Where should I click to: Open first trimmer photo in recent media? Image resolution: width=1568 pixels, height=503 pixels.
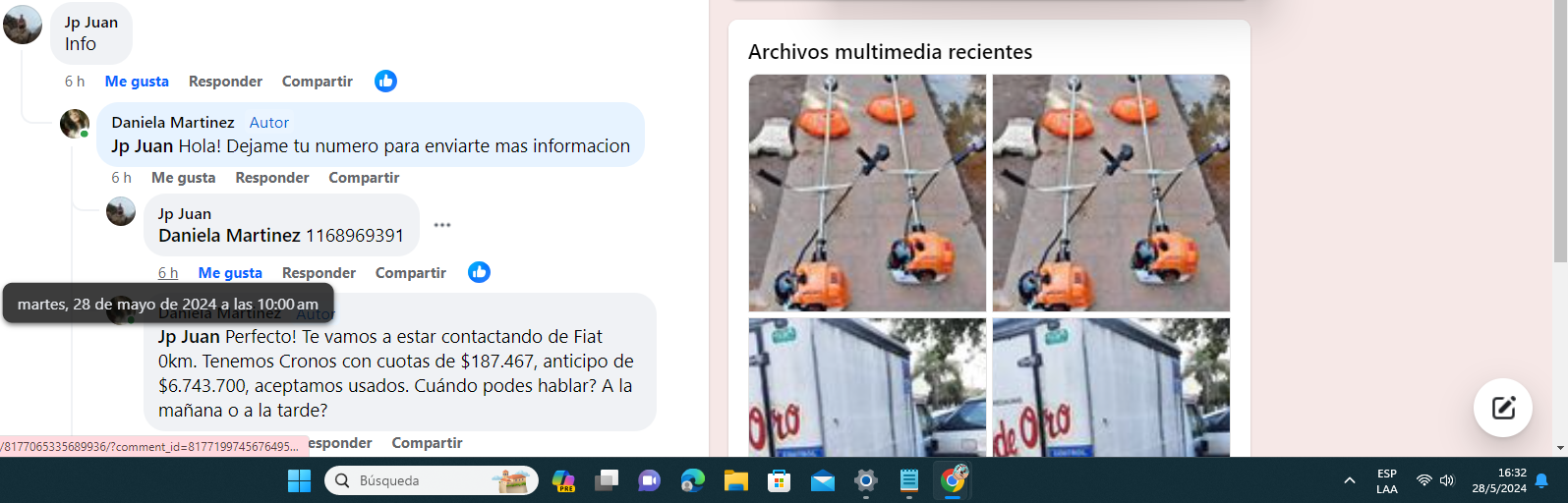point(867,194)
